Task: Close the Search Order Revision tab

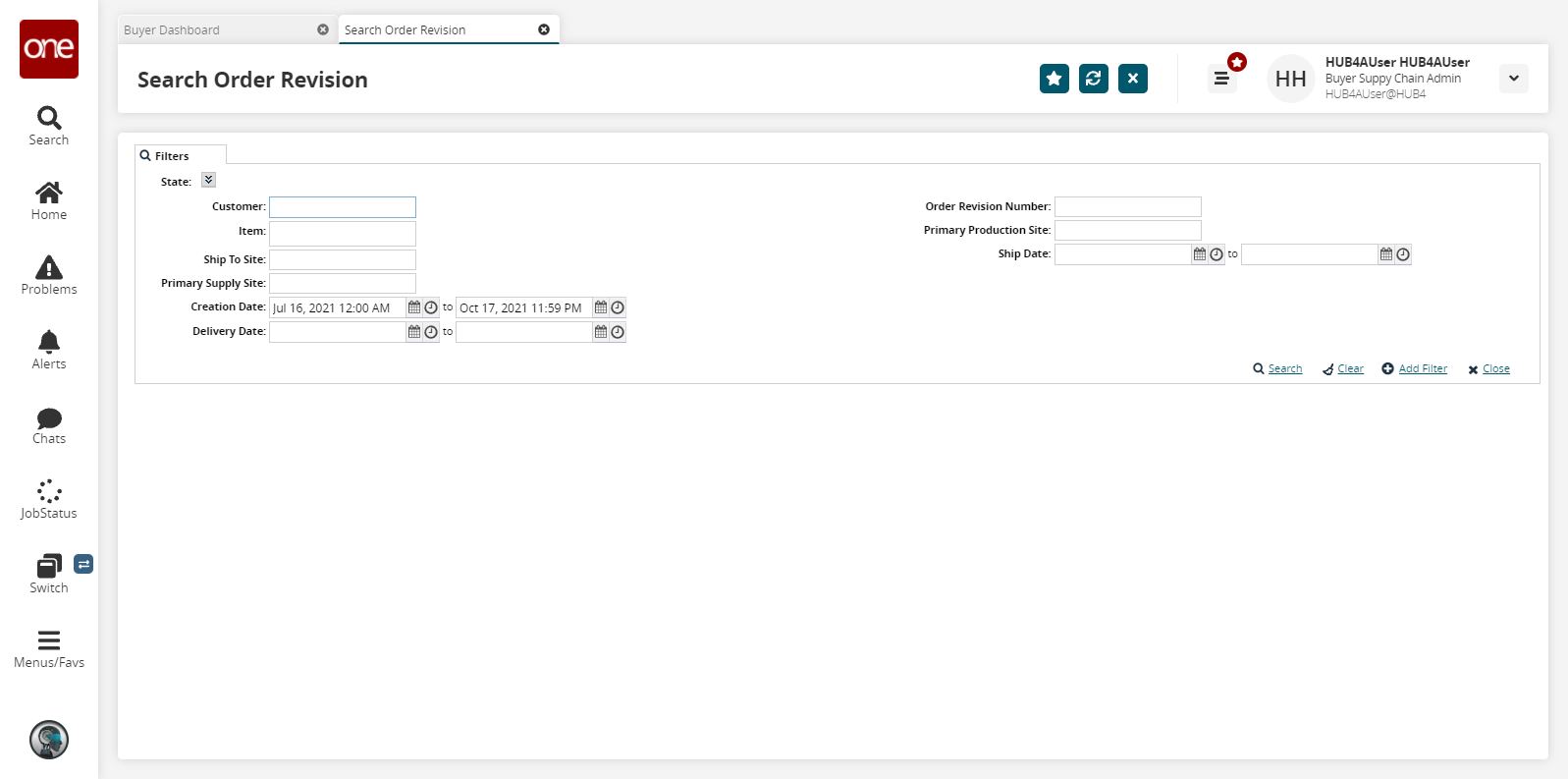Action: pyautogui.click(x=544, y=29)
